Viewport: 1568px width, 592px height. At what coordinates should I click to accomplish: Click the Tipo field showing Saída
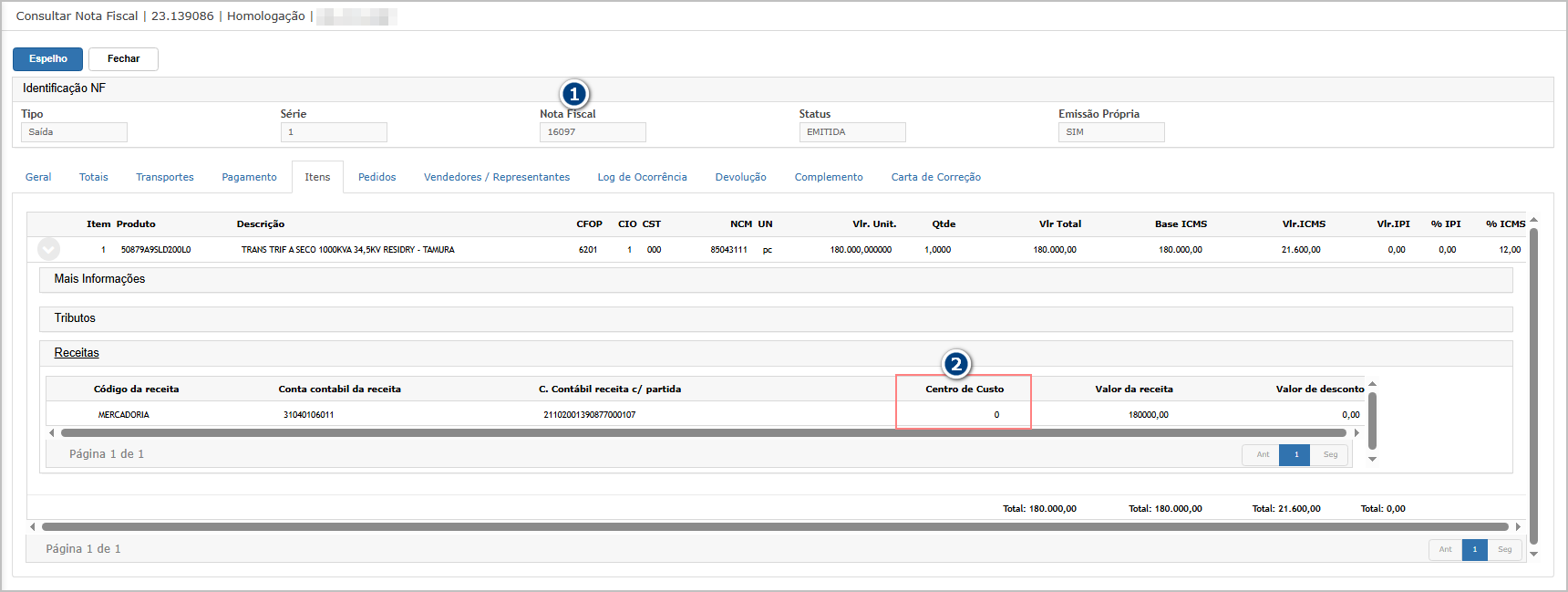pos(74,132)
